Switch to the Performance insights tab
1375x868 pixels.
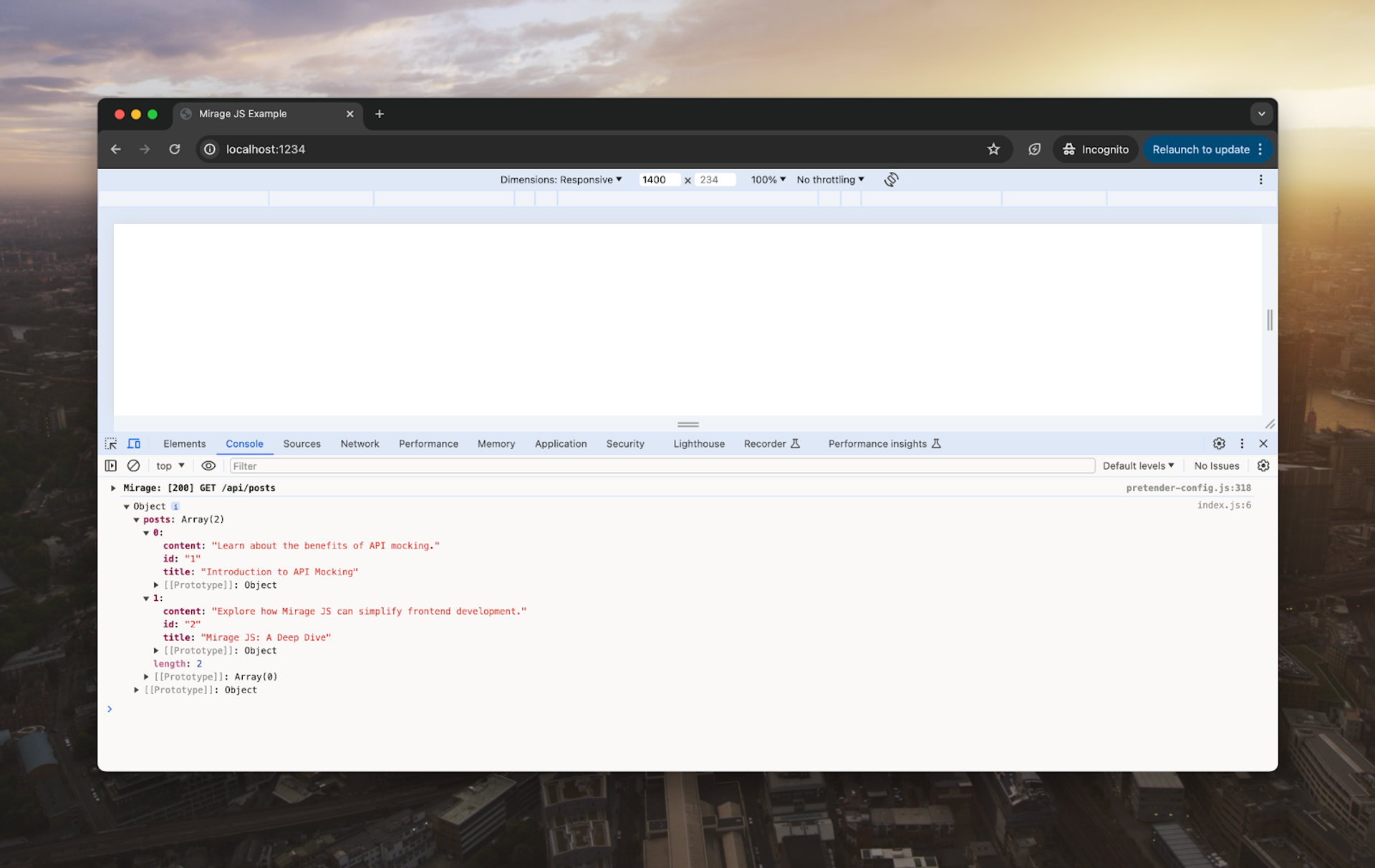[x=884, y=444]
